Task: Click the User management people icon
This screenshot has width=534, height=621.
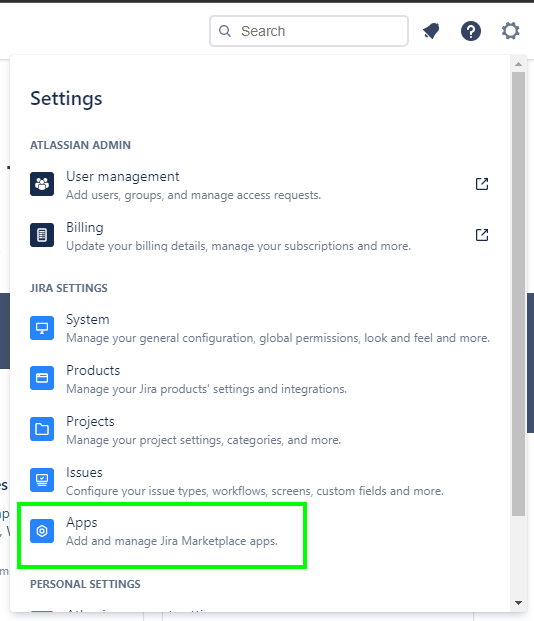Action: click(x=42, y=184)
